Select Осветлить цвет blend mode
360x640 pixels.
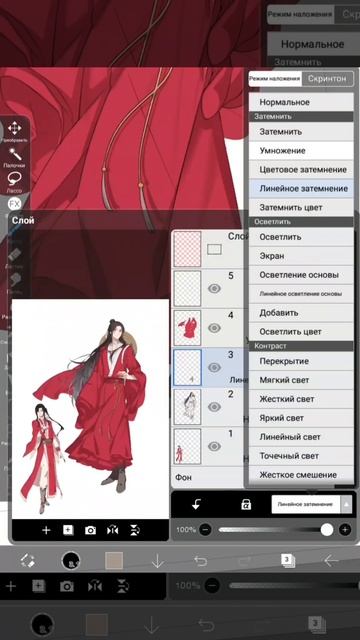301,331
